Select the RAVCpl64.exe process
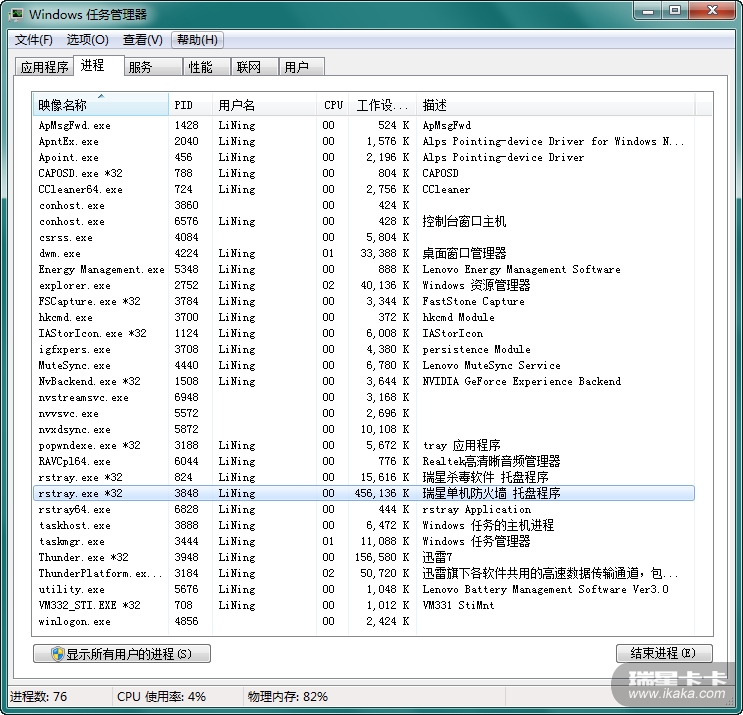 click(x=364, y=461)
